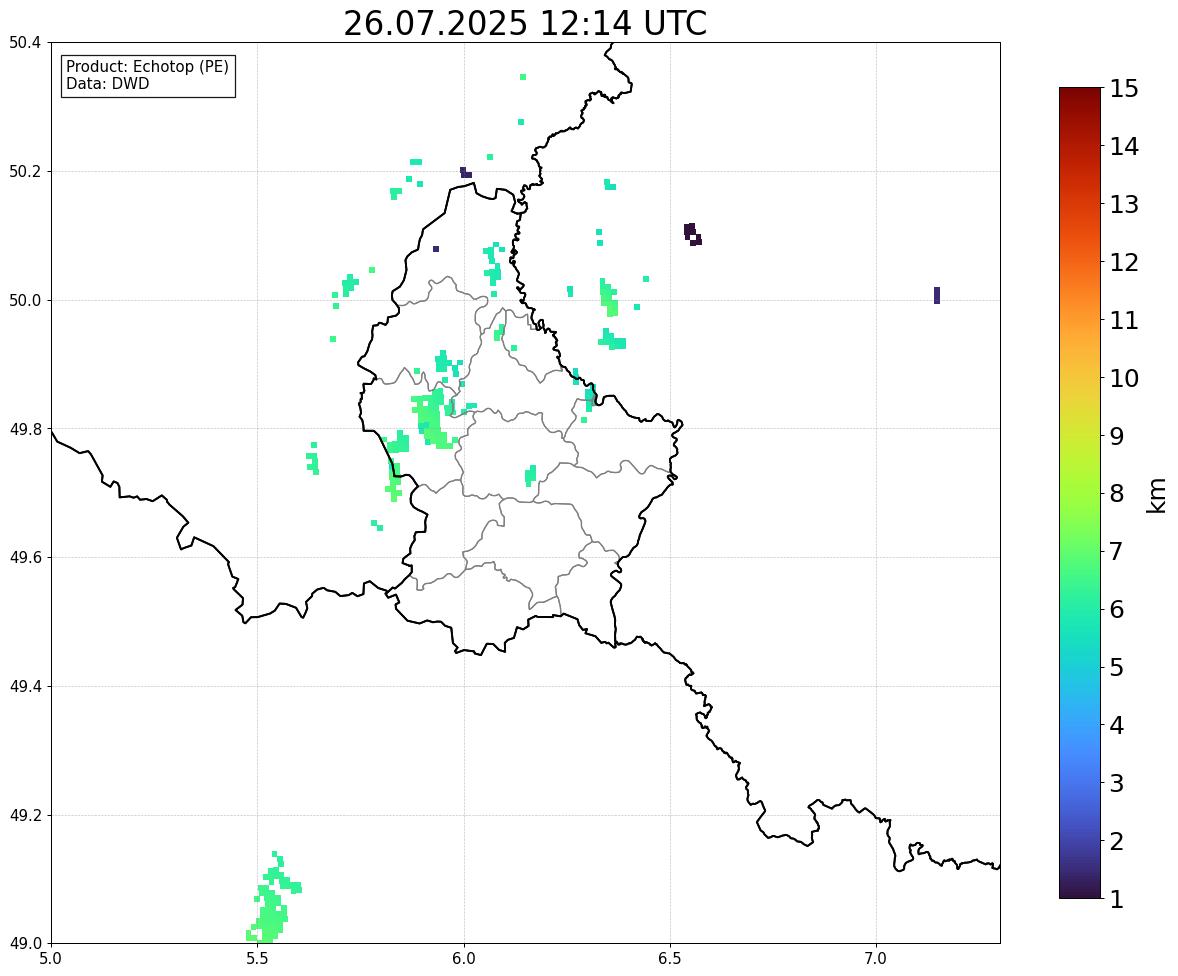The image size is (1178, 976).
Task: Select the colorbar tick label 8
Action: point(1117,494)
